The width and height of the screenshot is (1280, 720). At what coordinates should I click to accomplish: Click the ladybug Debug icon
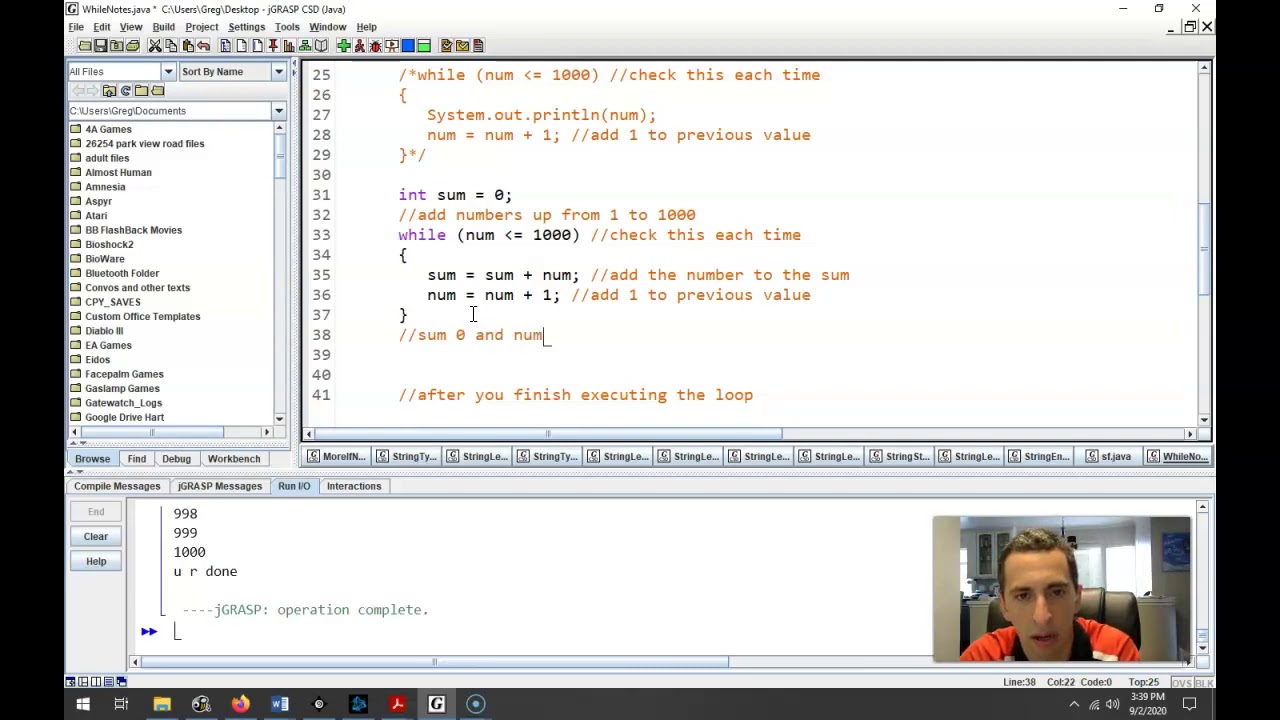pos(375,45)
